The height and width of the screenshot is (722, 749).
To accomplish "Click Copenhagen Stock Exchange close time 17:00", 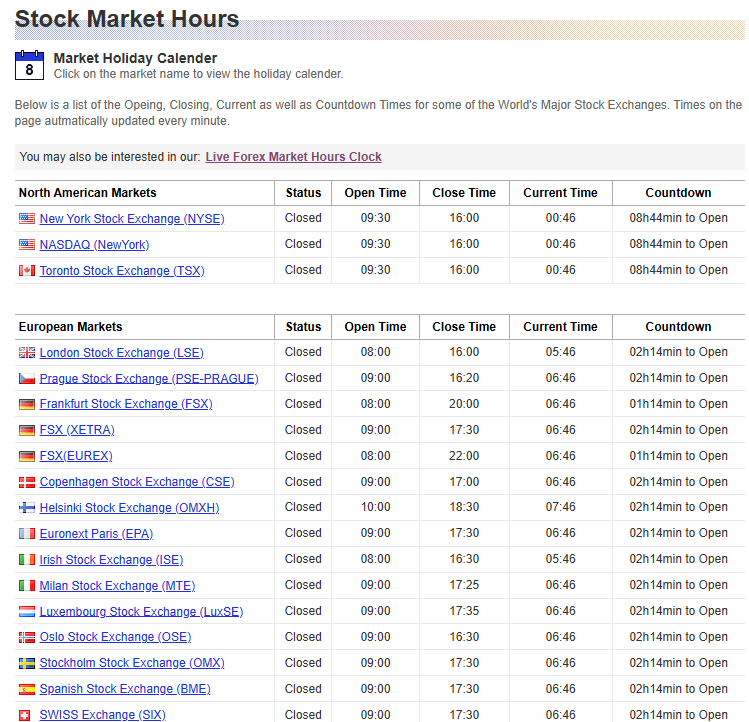I will point(464,482).
